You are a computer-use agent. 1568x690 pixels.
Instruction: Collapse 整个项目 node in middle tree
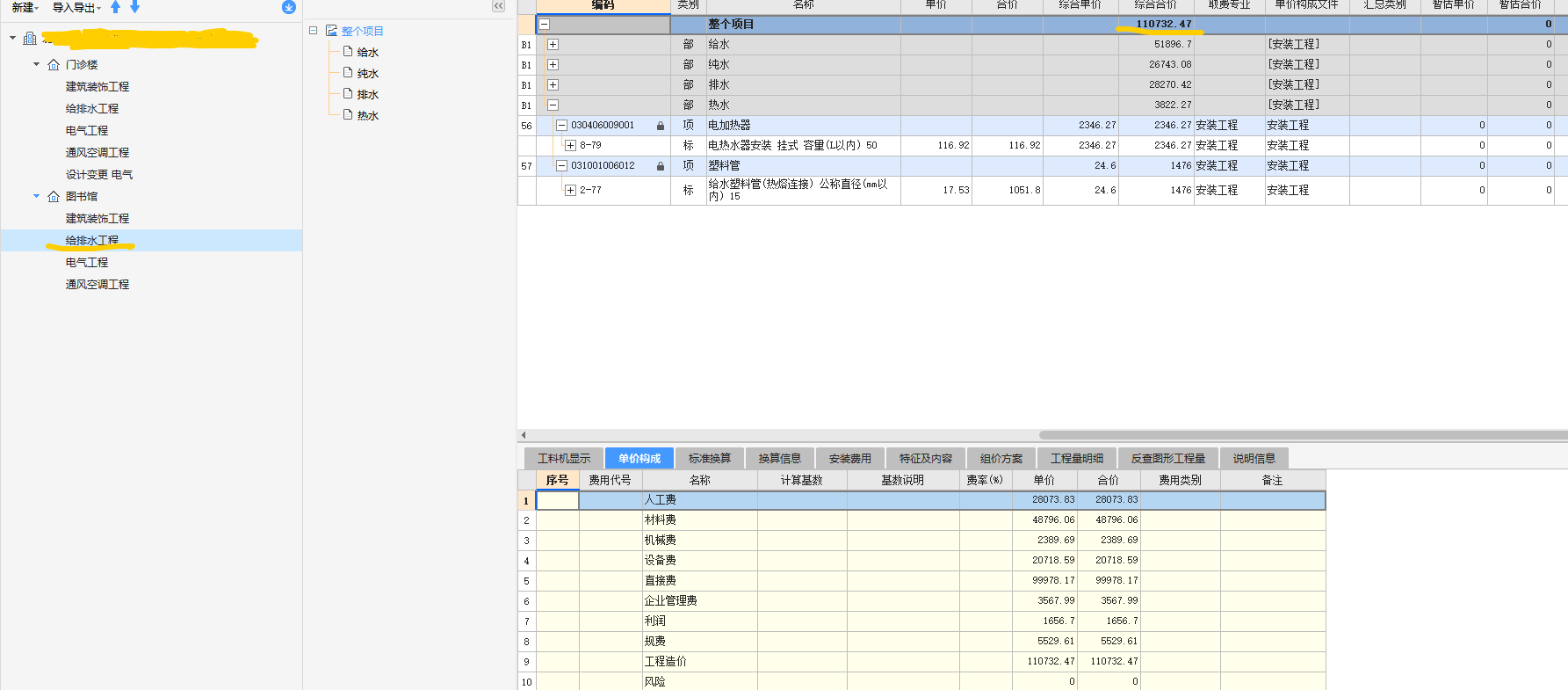[313, 31]
